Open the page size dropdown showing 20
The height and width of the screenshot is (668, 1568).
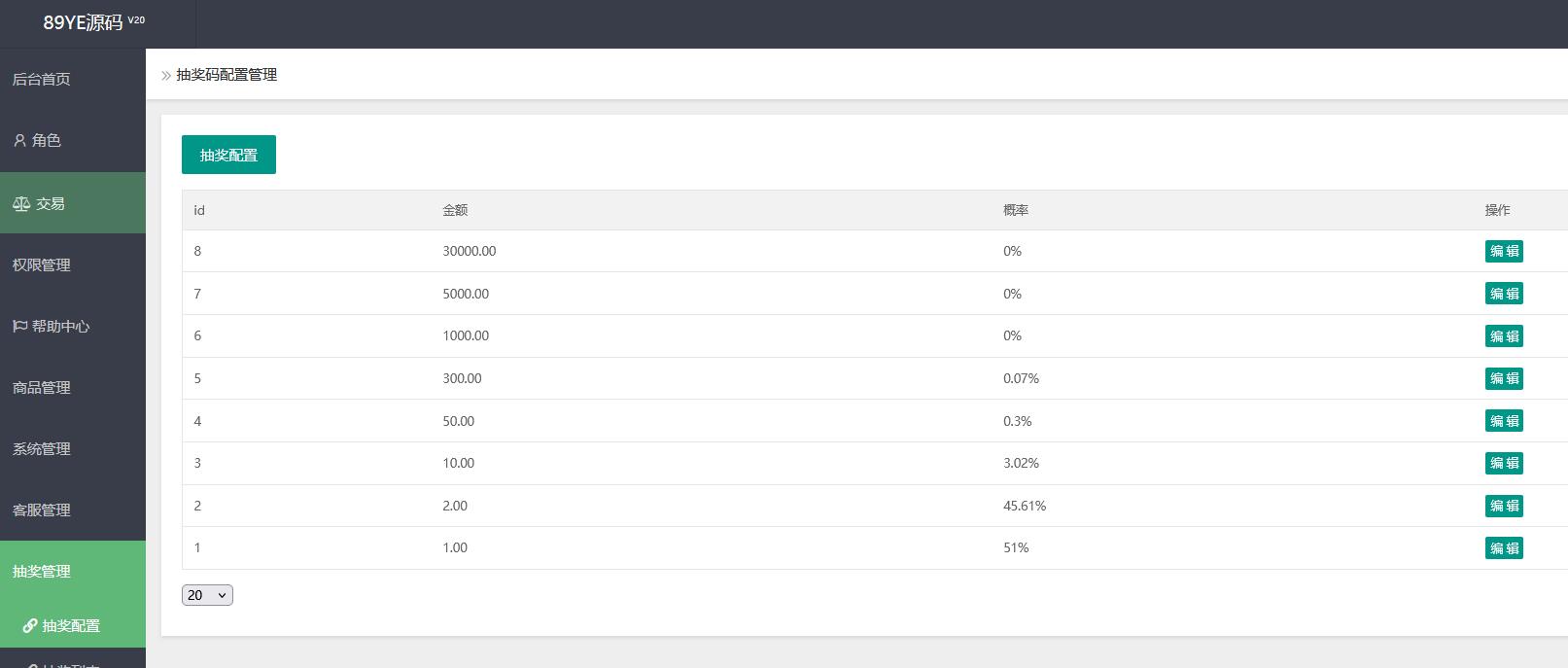[207, 595]
